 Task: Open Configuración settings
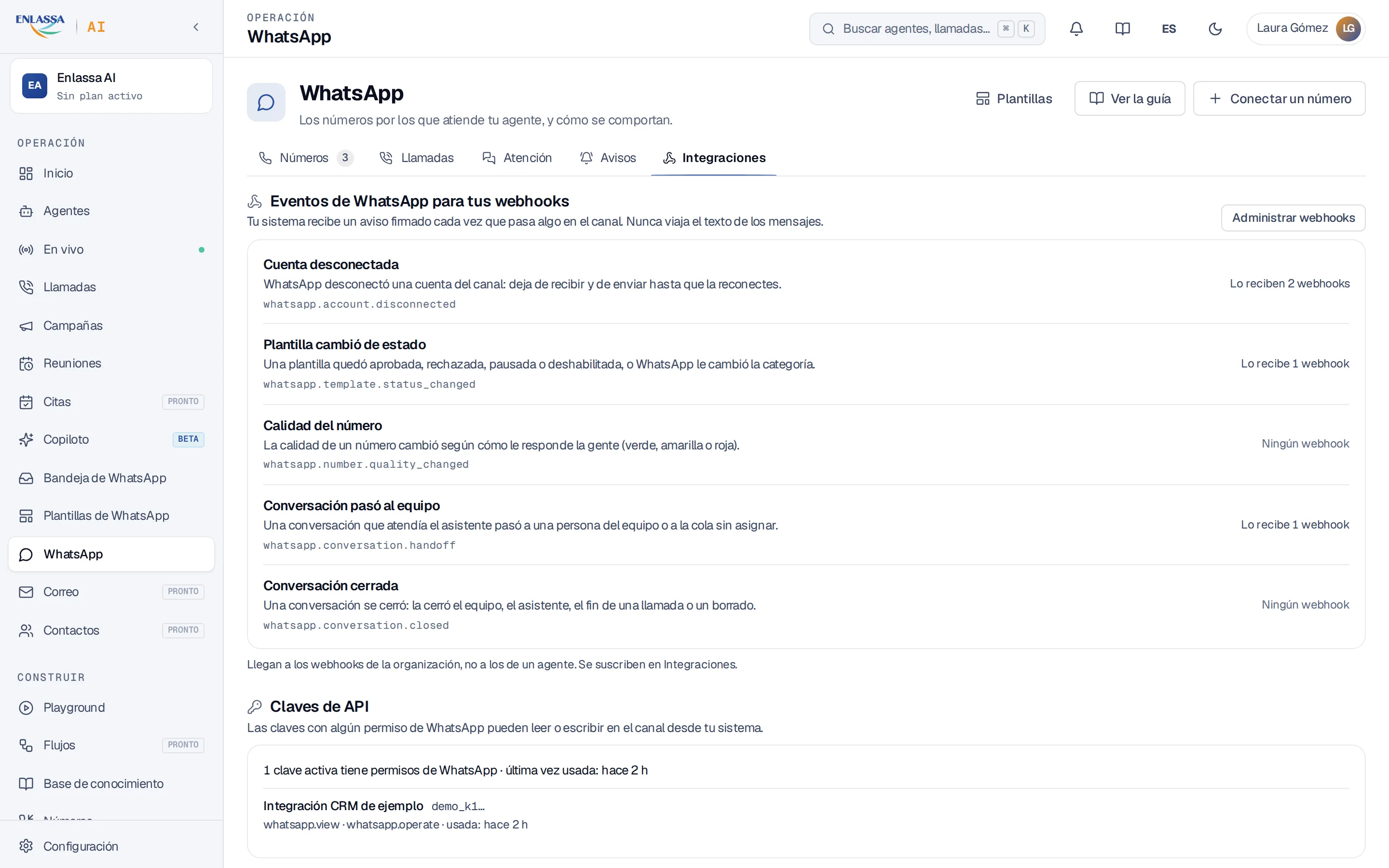pos(111,846)
